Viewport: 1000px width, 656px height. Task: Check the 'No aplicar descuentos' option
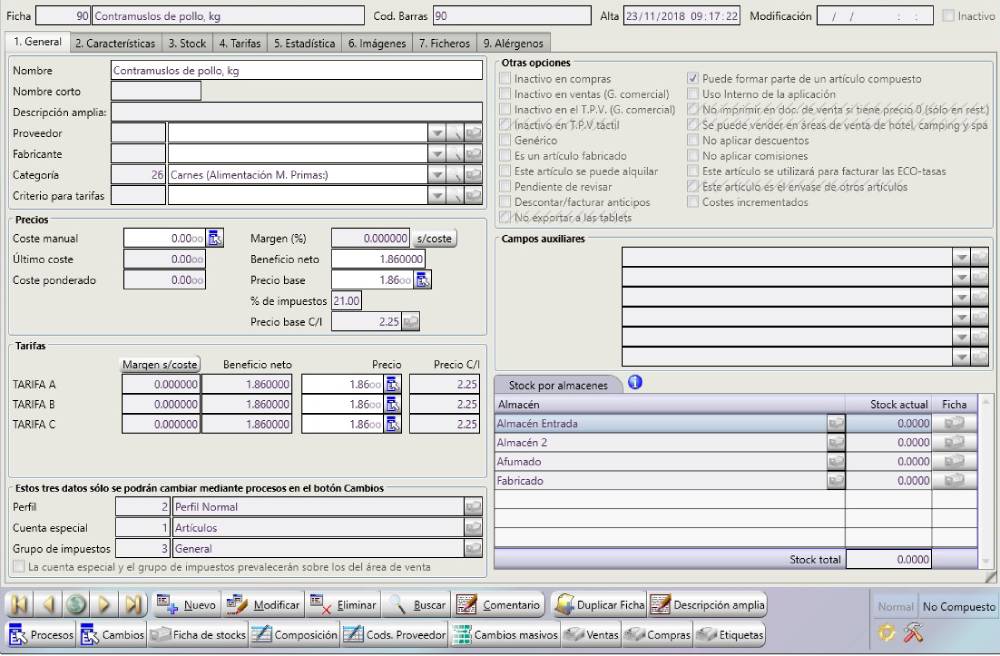pos(693,141)
